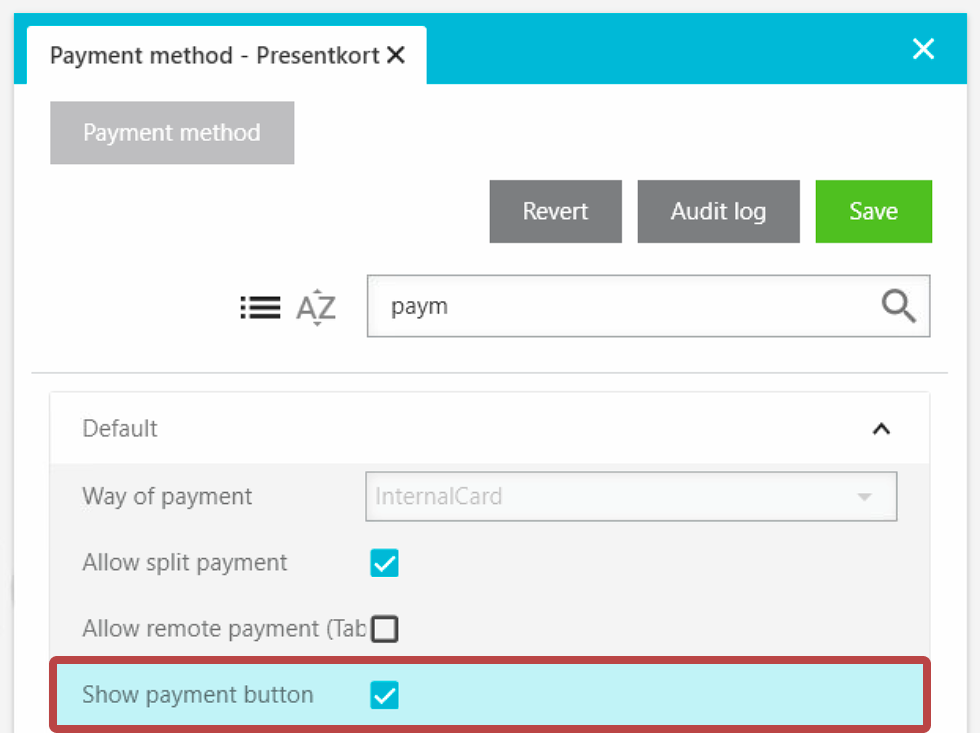980x733 pixels.
Task: Save the payment method changes
Action: (873, 212)
